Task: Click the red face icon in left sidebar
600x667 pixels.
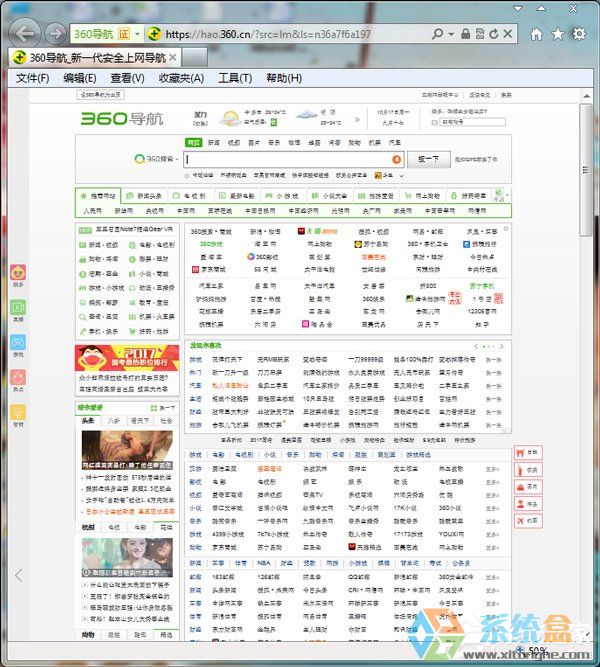Action: pyautogui.click(x=18, y=272)
